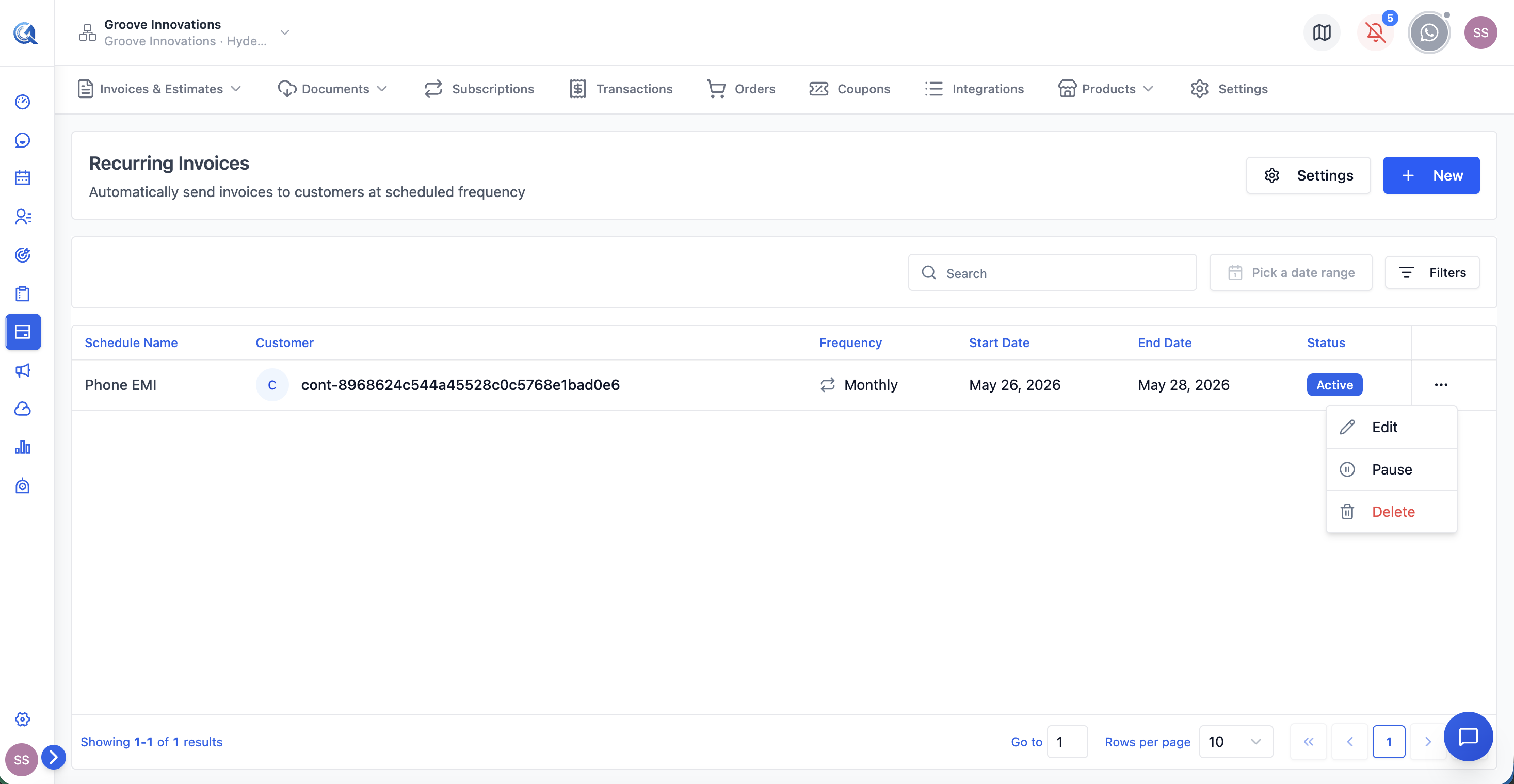
Task: Open the WhatsApp icon in header
Action: [x=1429, y=33]
